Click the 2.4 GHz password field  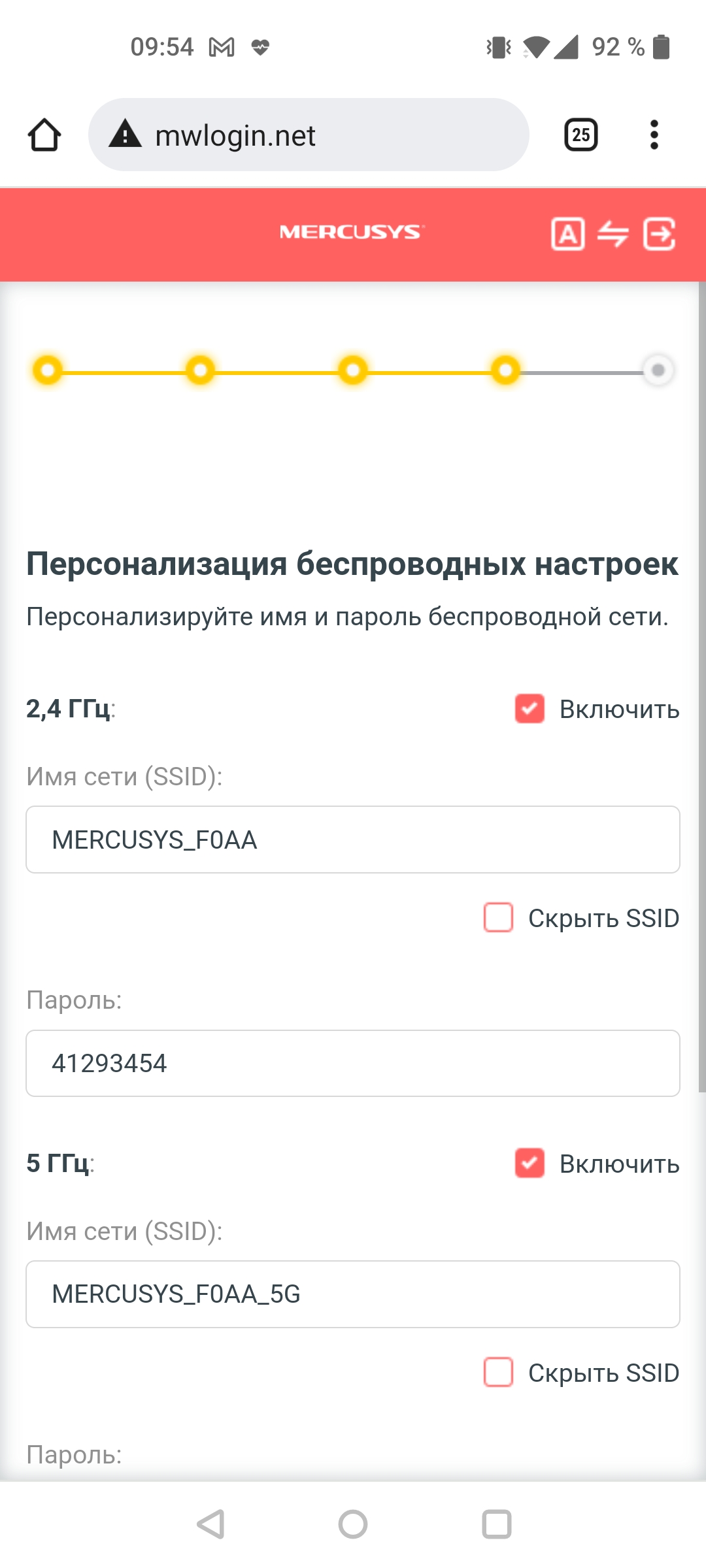click(353, 1063)
